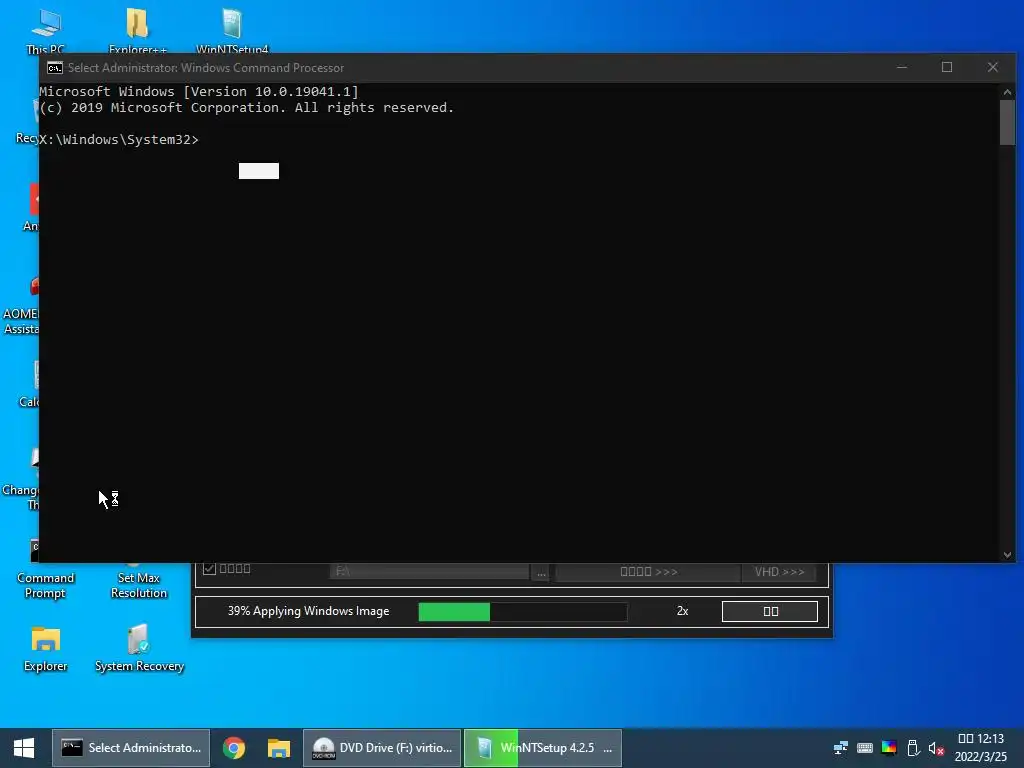The image size is (1024, 768).
Task: Click the network tray icon
Action: click(x=841, y=748)
